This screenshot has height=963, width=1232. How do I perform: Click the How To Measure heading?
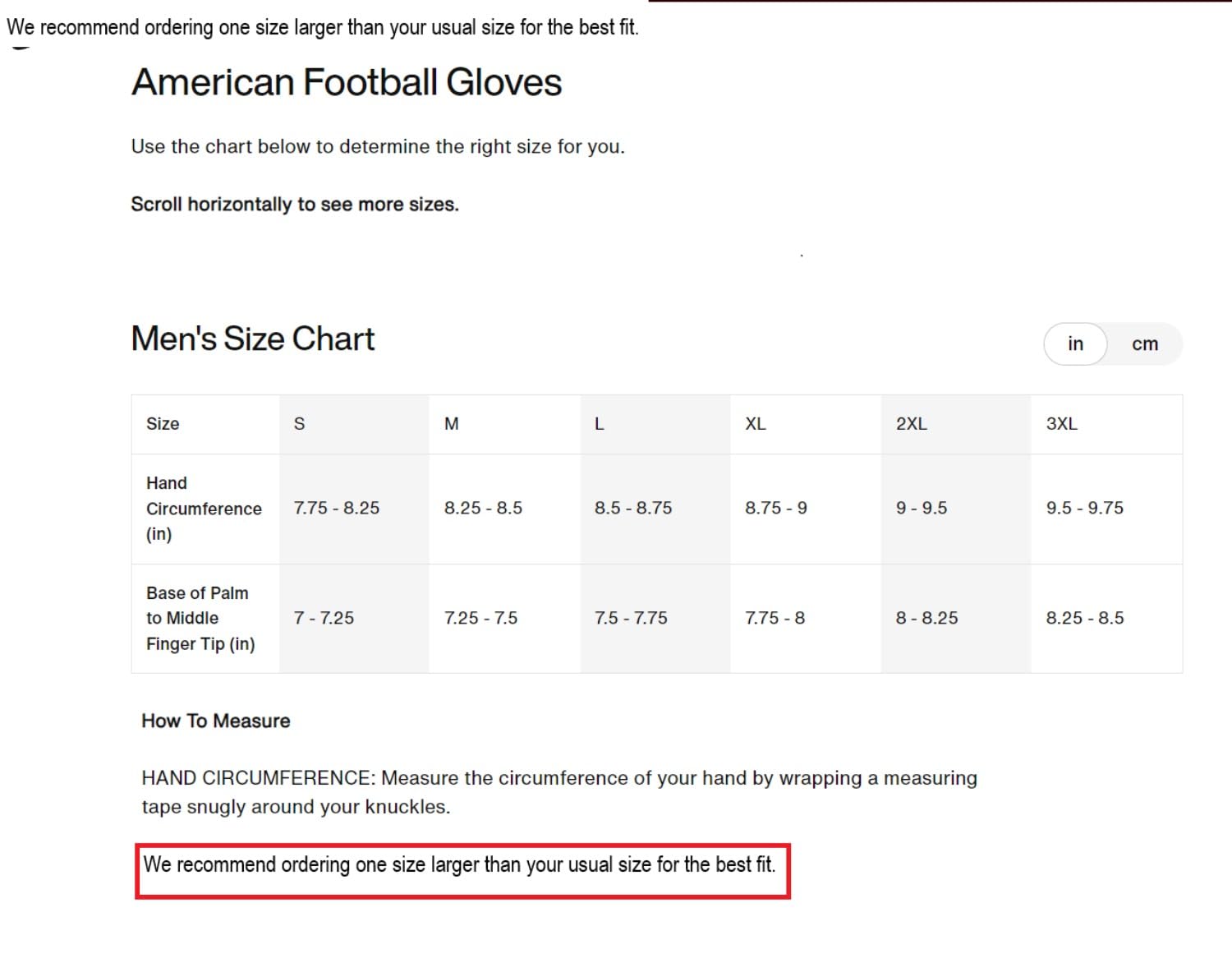pos(216,721)
